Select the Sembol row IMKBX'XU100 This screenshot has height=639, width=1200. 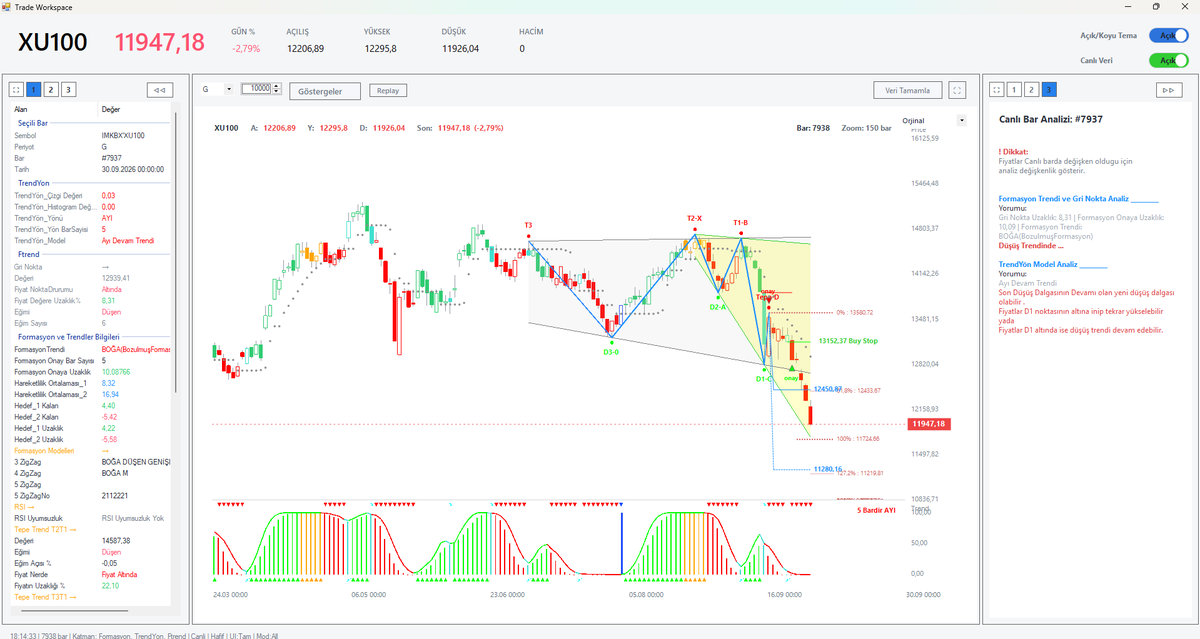click(x=91, y=135)
